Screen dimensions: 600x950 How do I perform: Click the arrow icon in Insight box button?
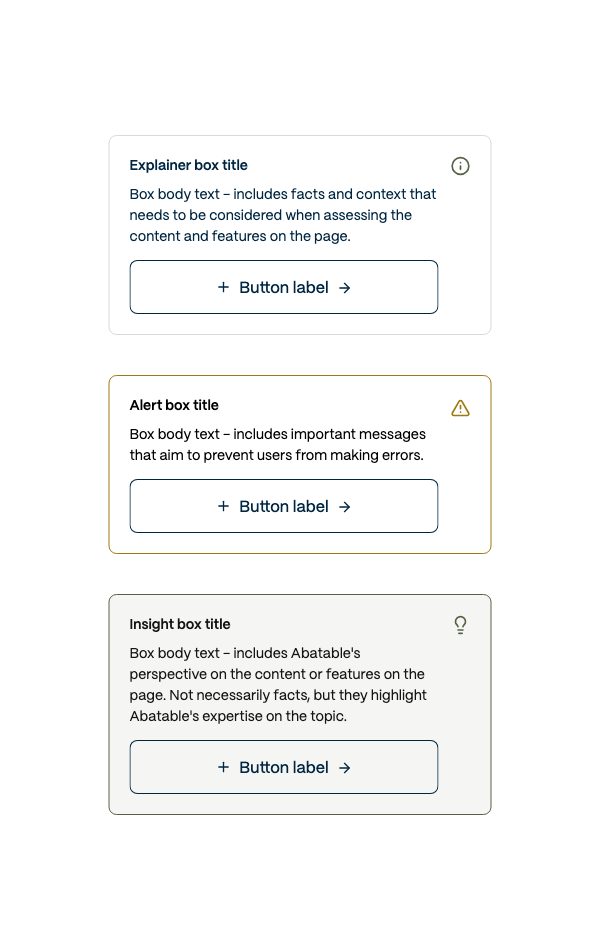pos(344,768)
